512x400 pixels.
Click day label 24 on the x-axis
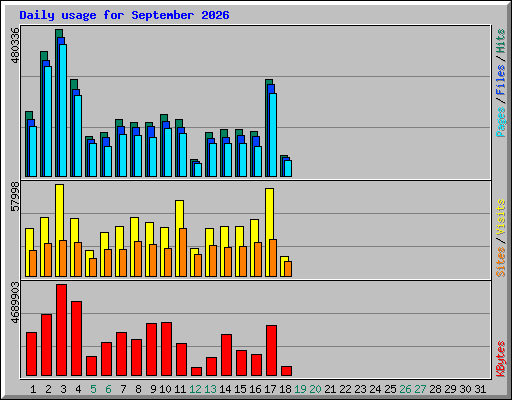[x=375, y=389]
